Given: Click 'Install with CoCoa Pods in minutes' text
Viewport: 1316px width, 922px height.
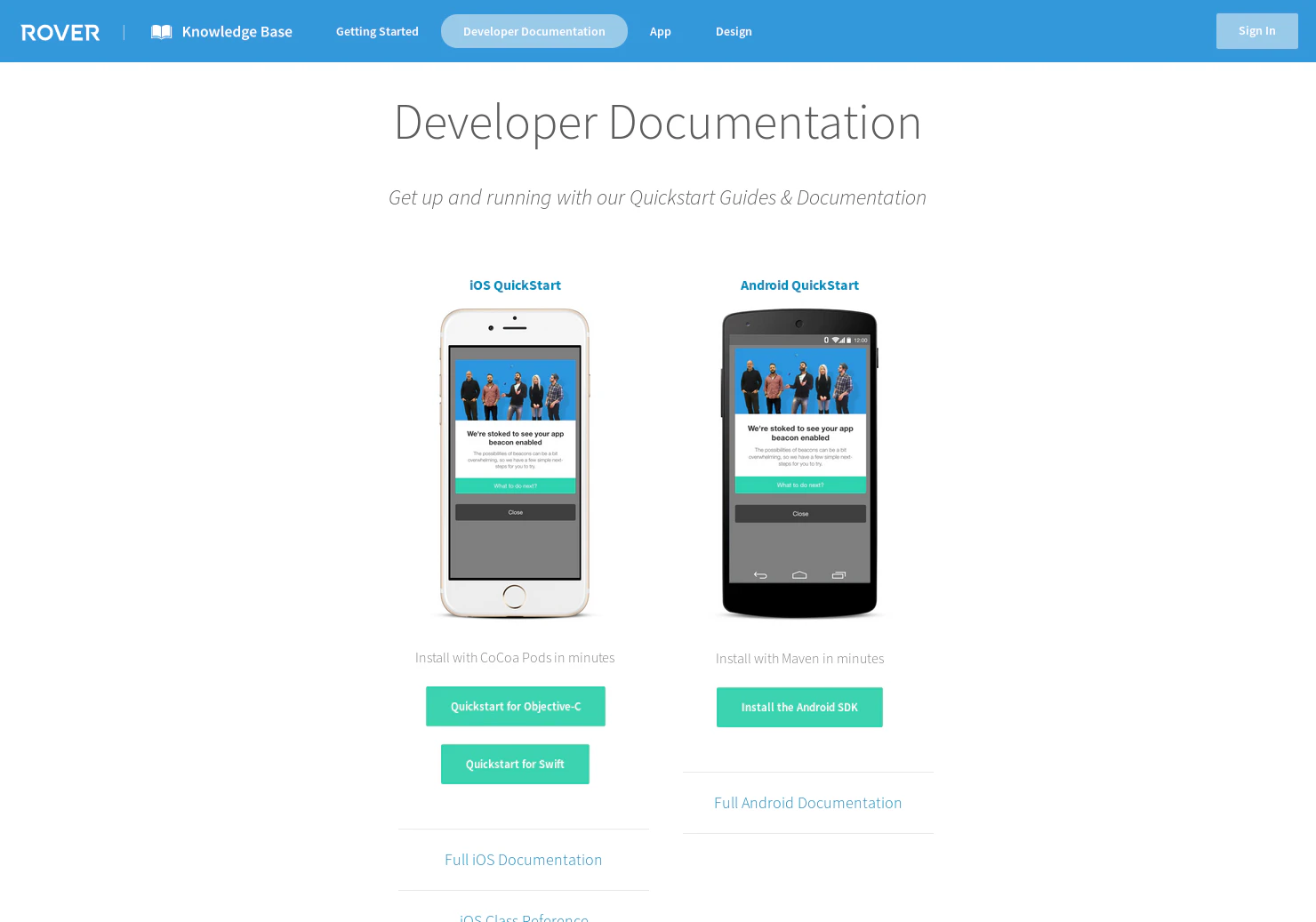Looking at the screenshot, I should pos(515,658).
